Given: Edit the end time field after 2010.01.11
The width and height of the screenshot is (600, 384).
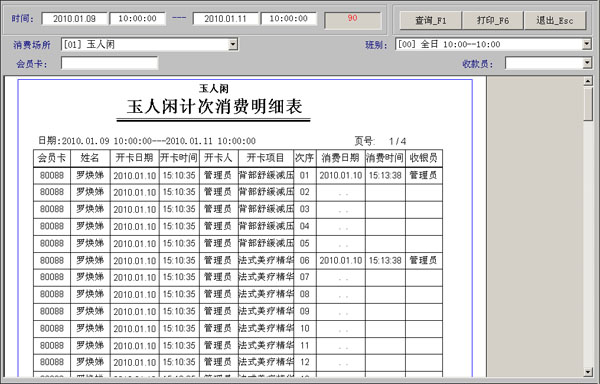Looking at the screenshot, I should (289, 18).
